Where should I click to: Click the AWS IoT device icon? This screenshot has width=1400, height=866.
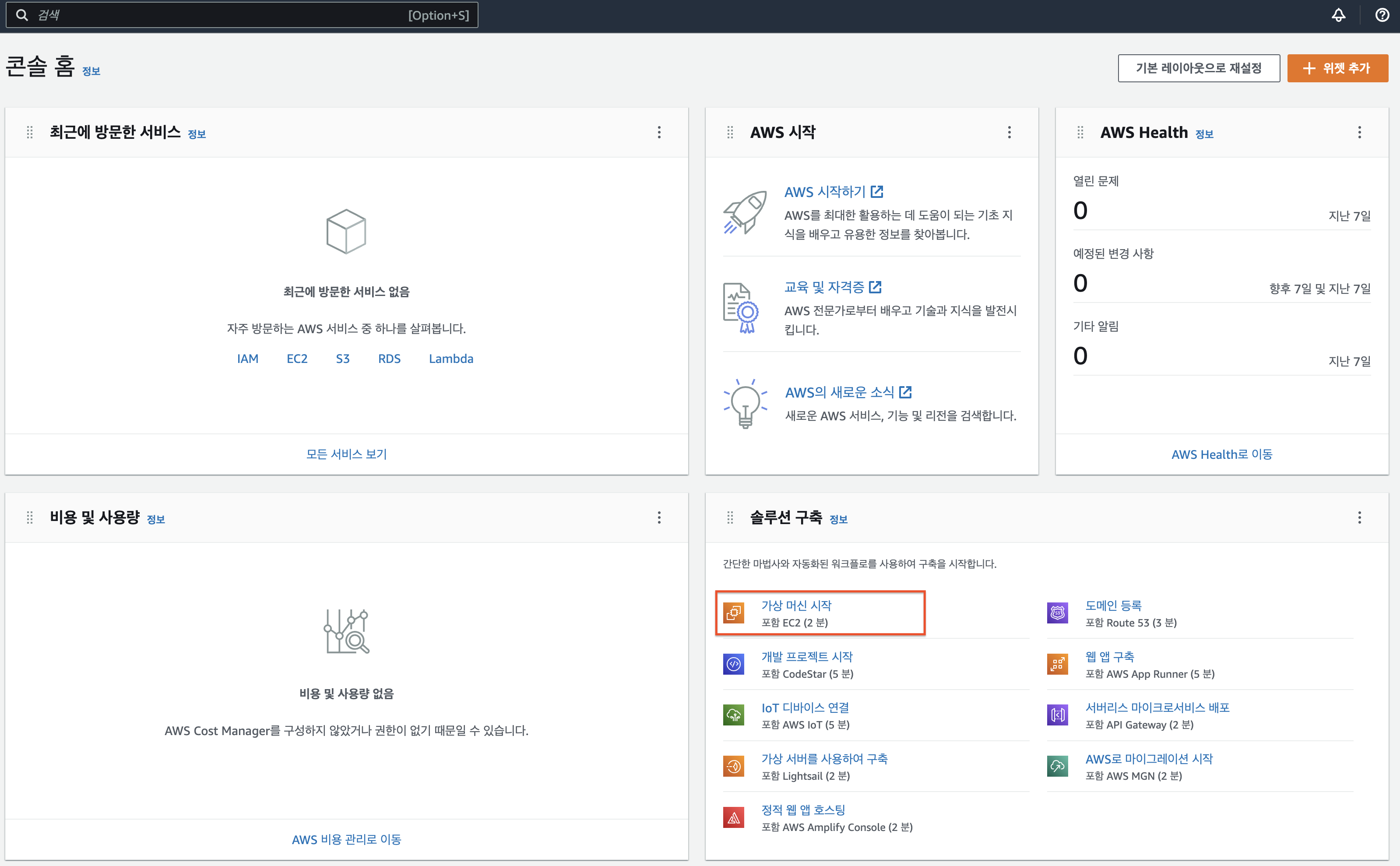click(734, 715)
